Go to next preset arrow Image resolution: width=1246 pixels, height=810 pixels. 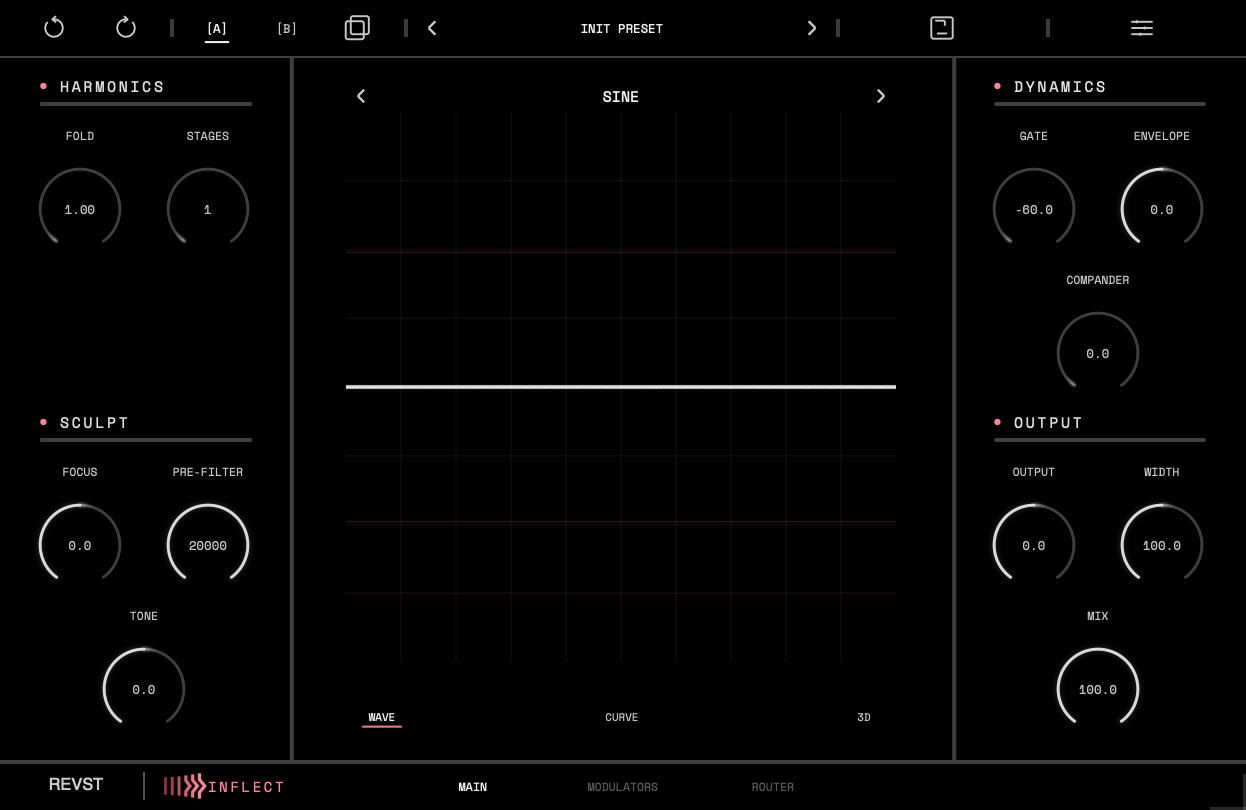pyautogui.click(x=811, y=28)
